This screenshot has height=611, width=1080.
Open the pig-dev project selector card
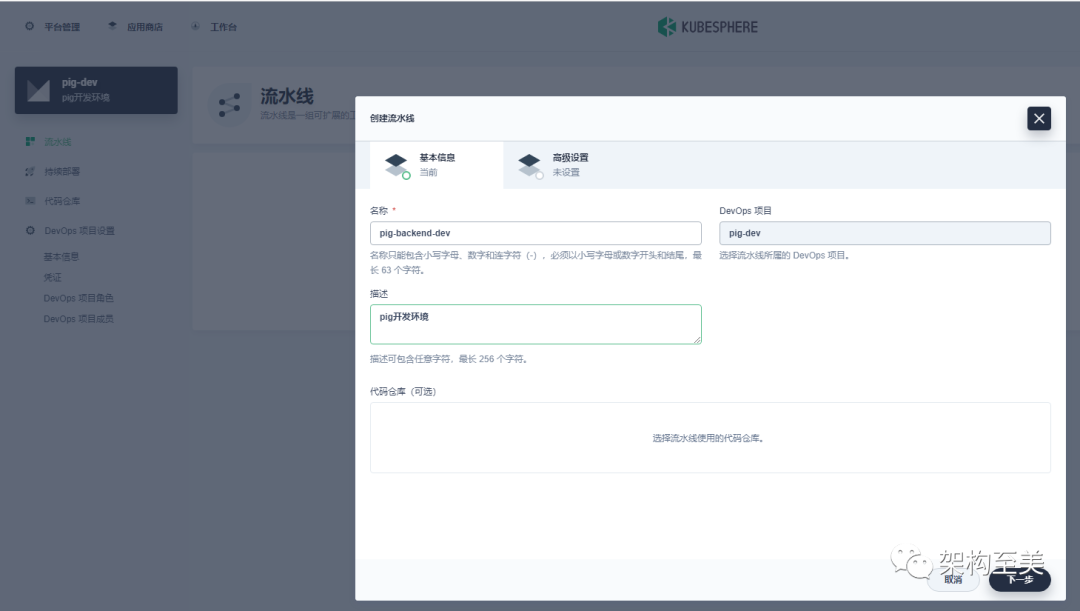click(x=96, y=90)
